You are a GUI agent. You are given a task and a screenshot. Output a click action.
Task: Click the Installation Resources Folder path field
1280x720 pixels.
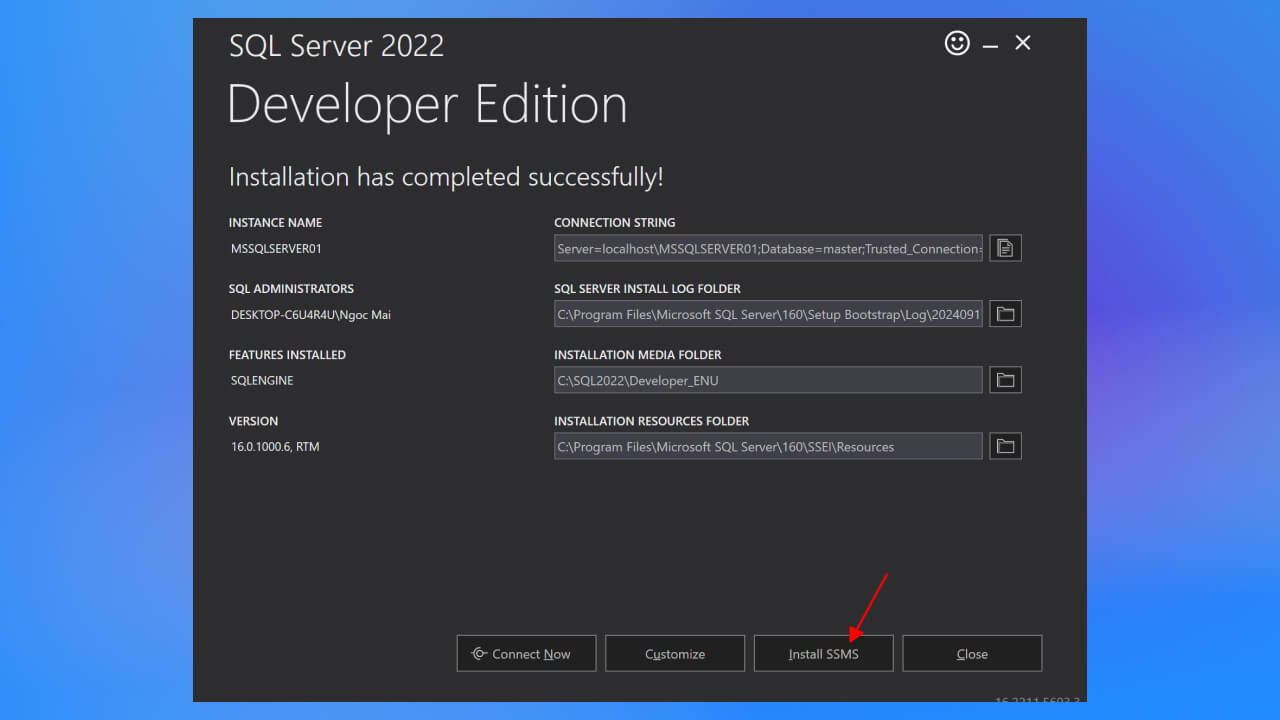[x=768, y=446]
